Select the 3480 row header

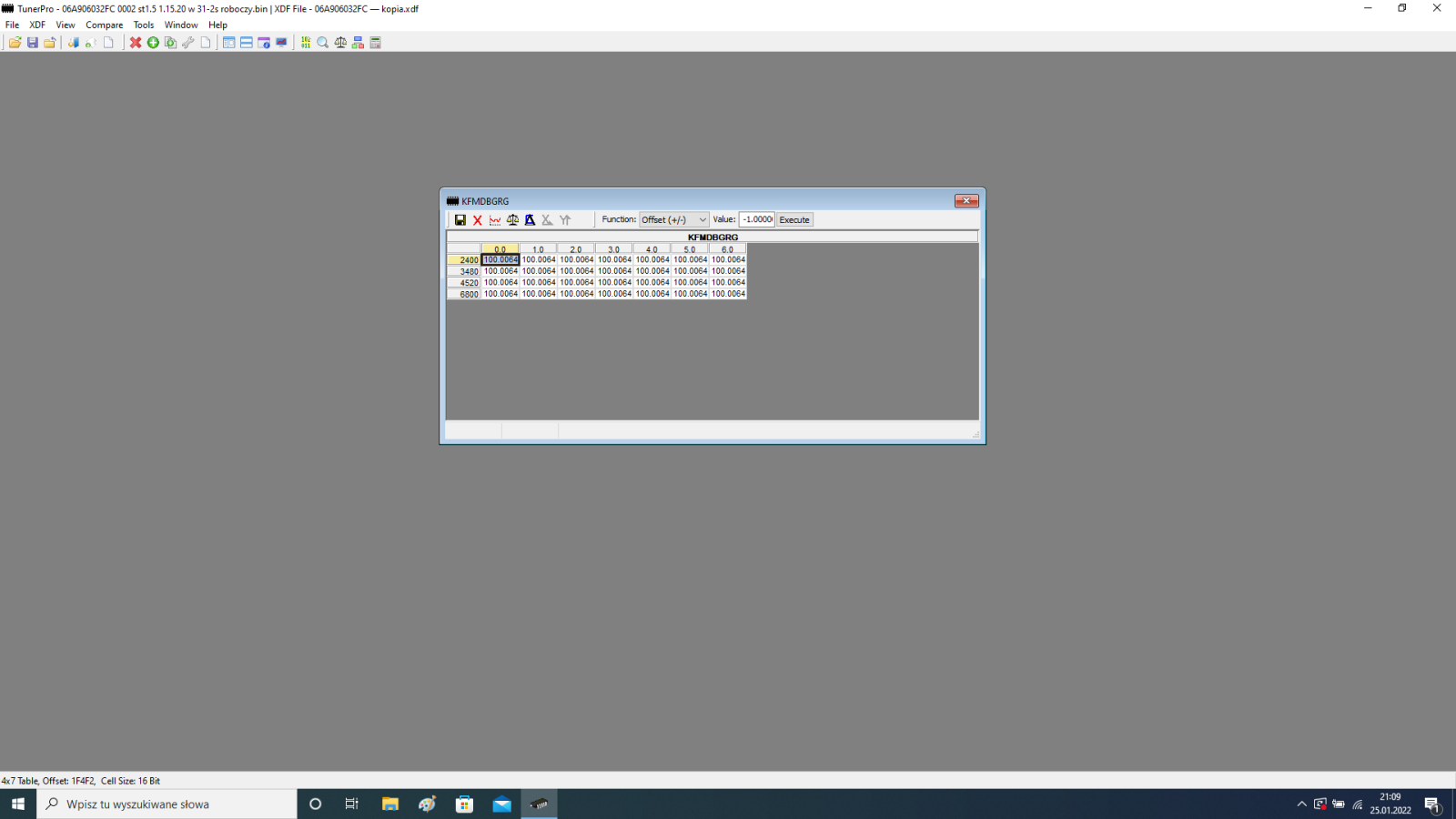(x=464, y=271)
